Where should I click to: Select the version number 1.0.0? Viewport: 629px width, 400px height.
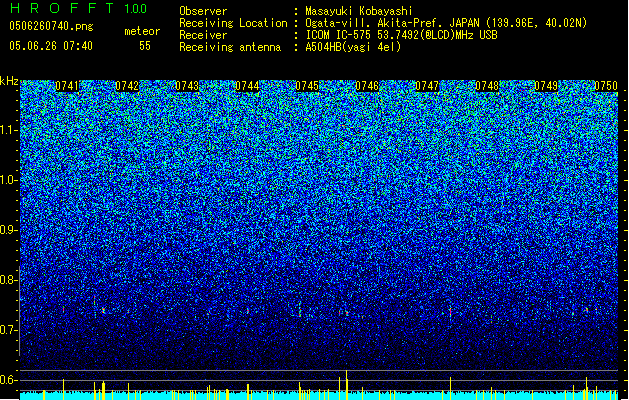[136, 8]
